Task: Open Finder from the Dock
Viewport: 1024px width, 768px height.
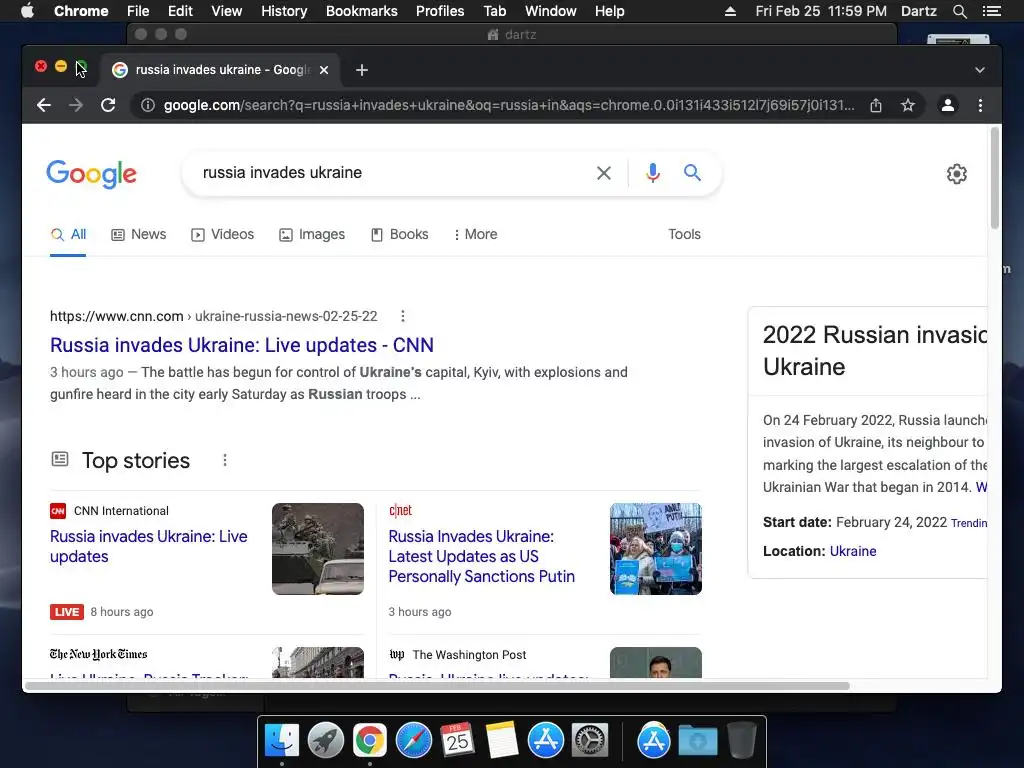Action: coord(281,740)
